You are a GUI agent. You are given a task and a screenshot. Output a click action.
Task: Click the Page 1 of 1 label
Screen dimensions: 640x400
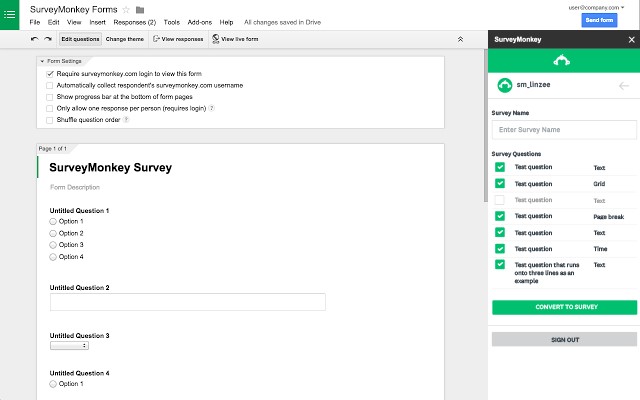pyautogui.click(x=53, y=149)
